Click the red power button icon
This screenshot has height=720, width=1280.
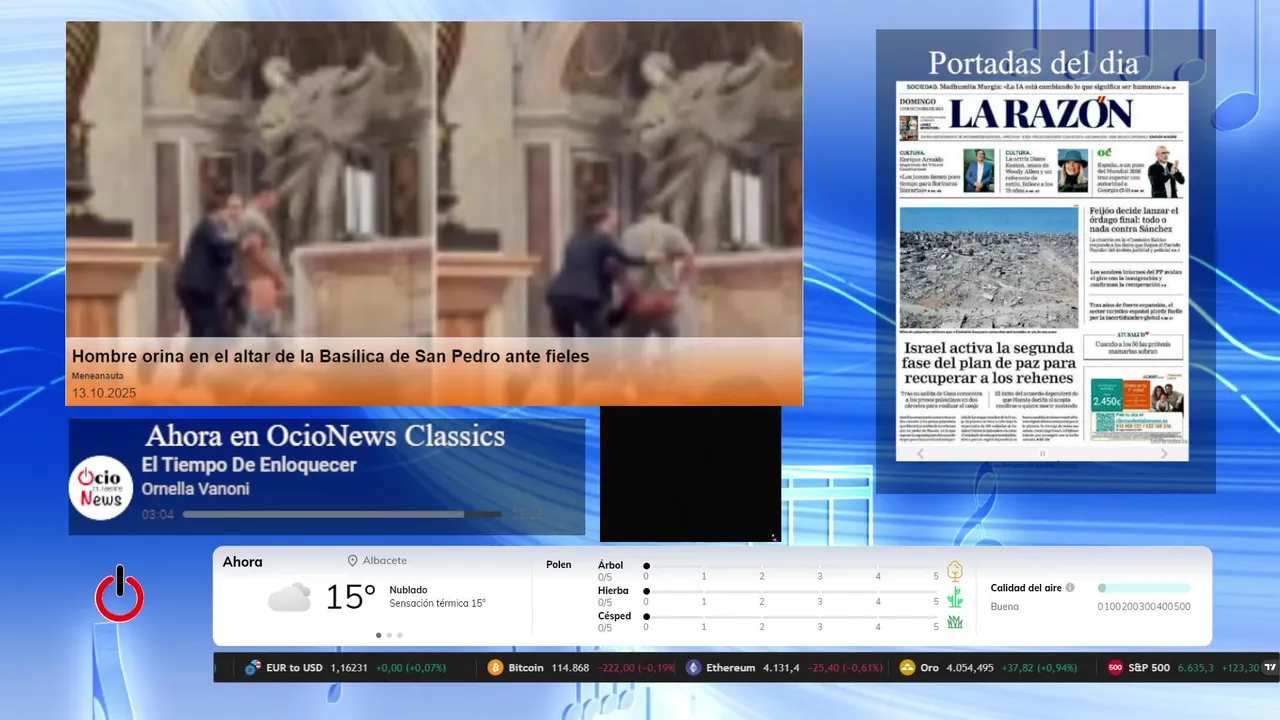pyautogui.click(x=119, y=593)
